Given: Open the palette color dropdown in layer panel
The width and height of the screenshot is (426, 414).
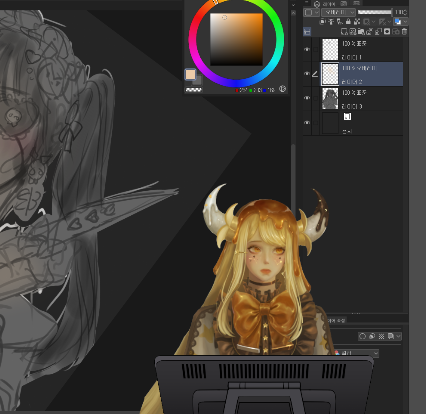Looking at the screenshot, I should 311,12.
